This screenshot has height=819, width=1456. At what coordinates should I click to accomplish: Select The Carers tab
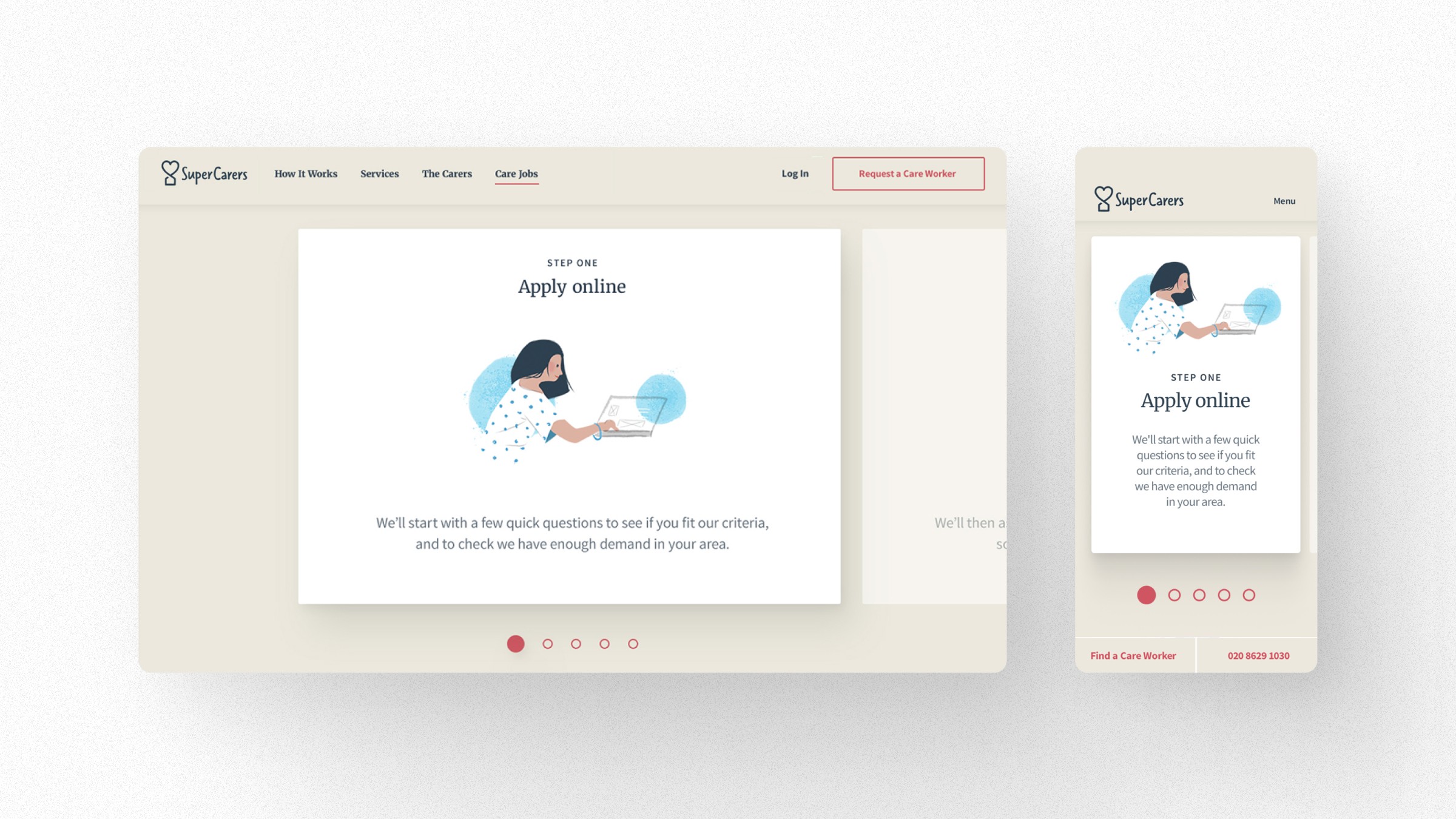pos(447,173)
